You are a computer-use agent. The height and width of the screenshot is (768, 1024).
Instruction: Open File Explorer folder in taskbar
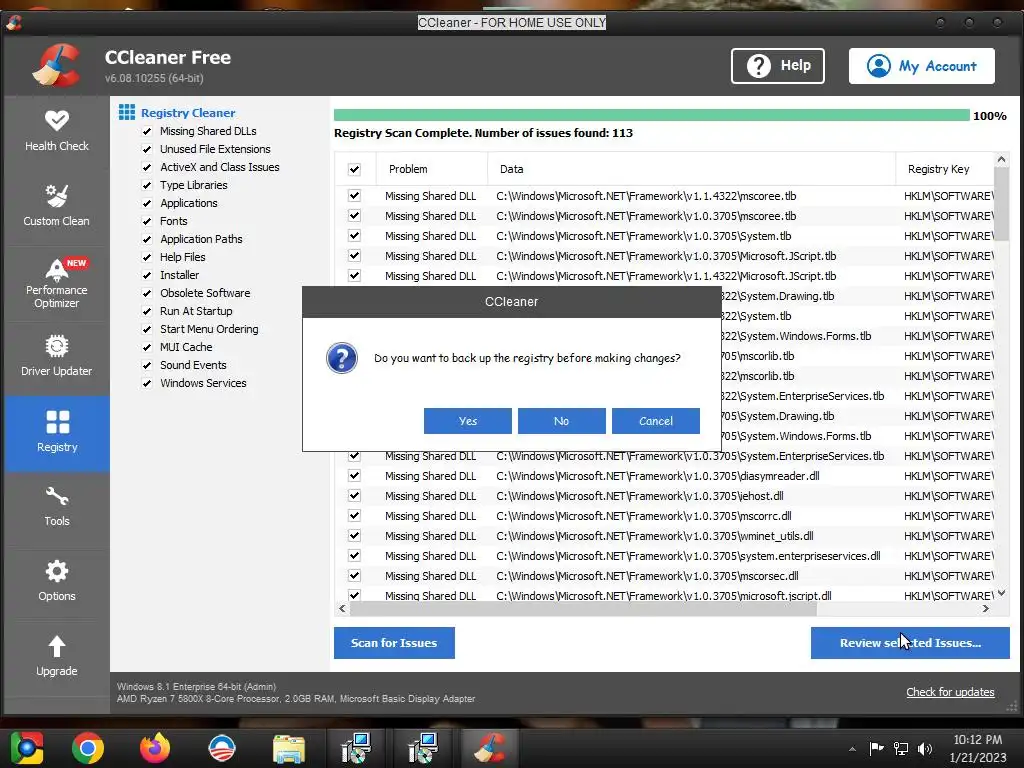(289, 748)
